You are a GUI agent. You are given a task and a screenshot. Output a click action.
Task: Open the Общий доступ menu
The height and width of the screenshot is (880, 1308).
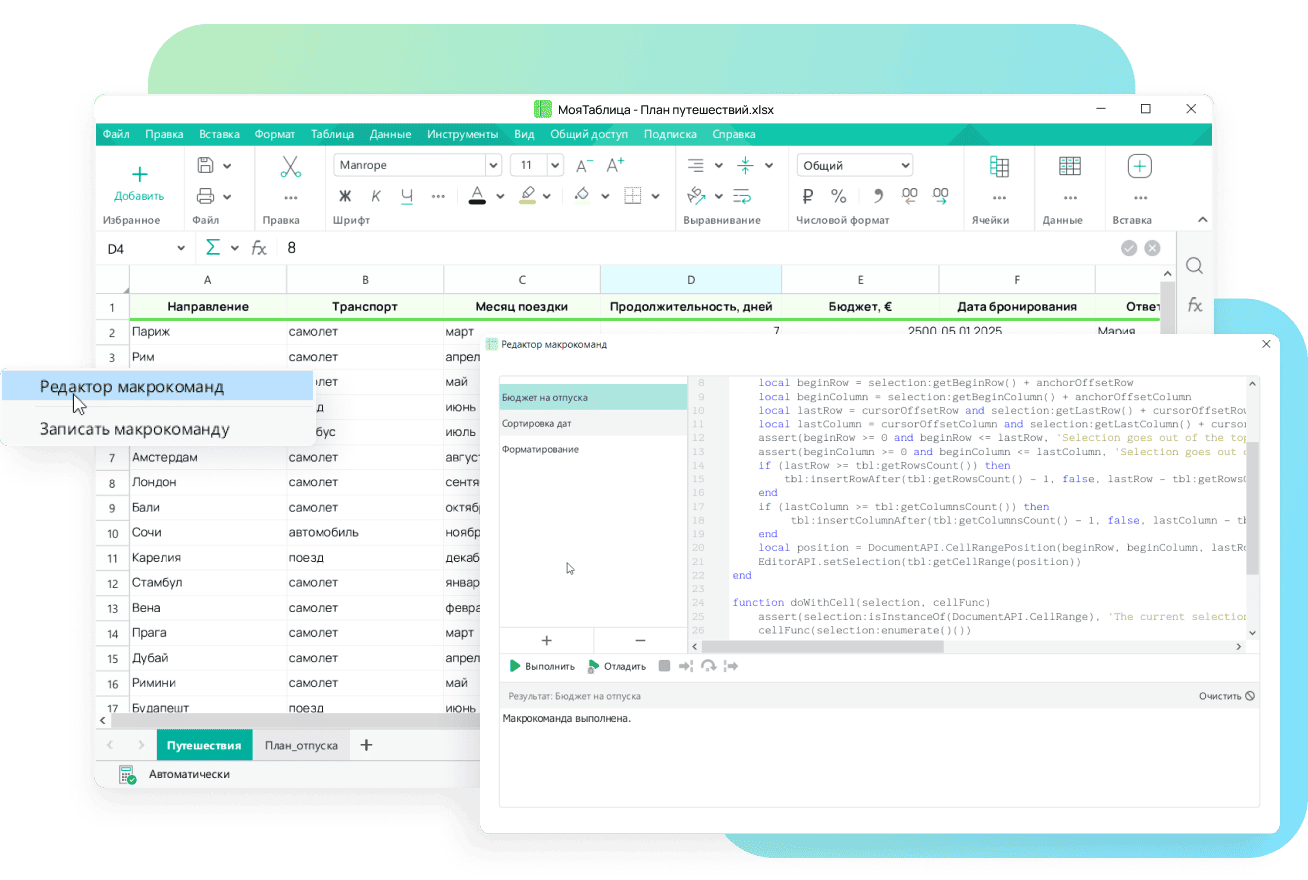tap(589, 134)
